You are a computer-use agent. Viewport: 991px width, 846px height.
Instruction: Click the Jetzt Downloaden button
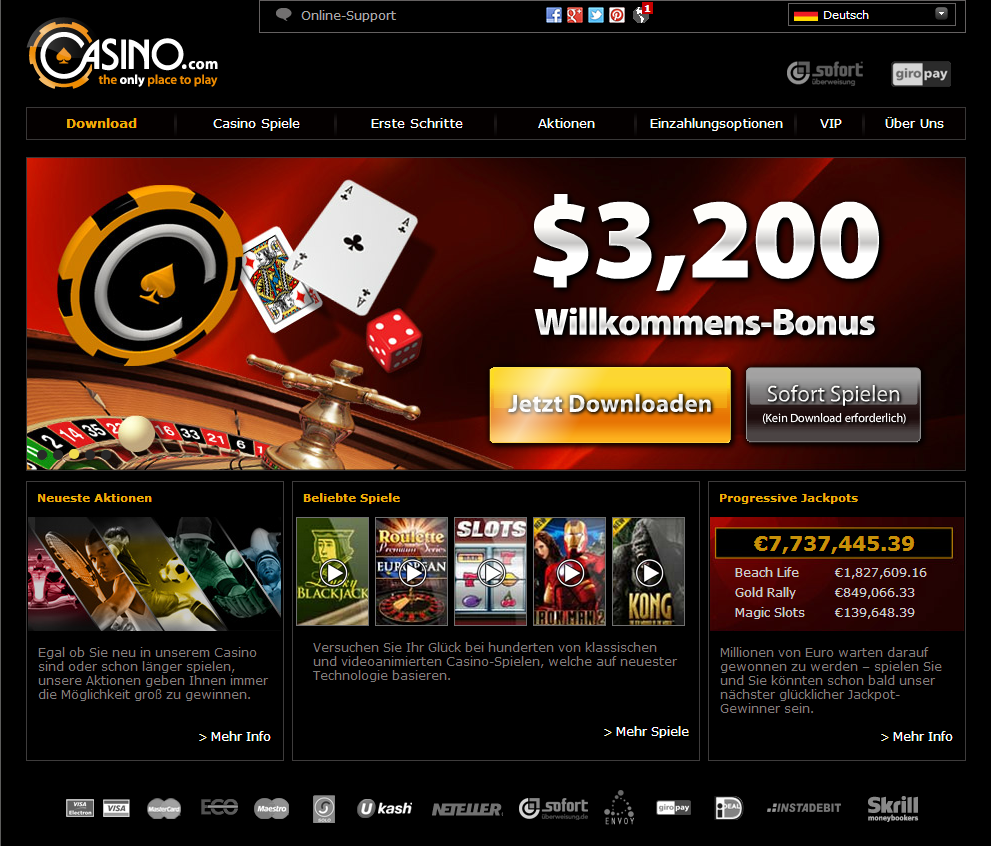pos(610,404)
